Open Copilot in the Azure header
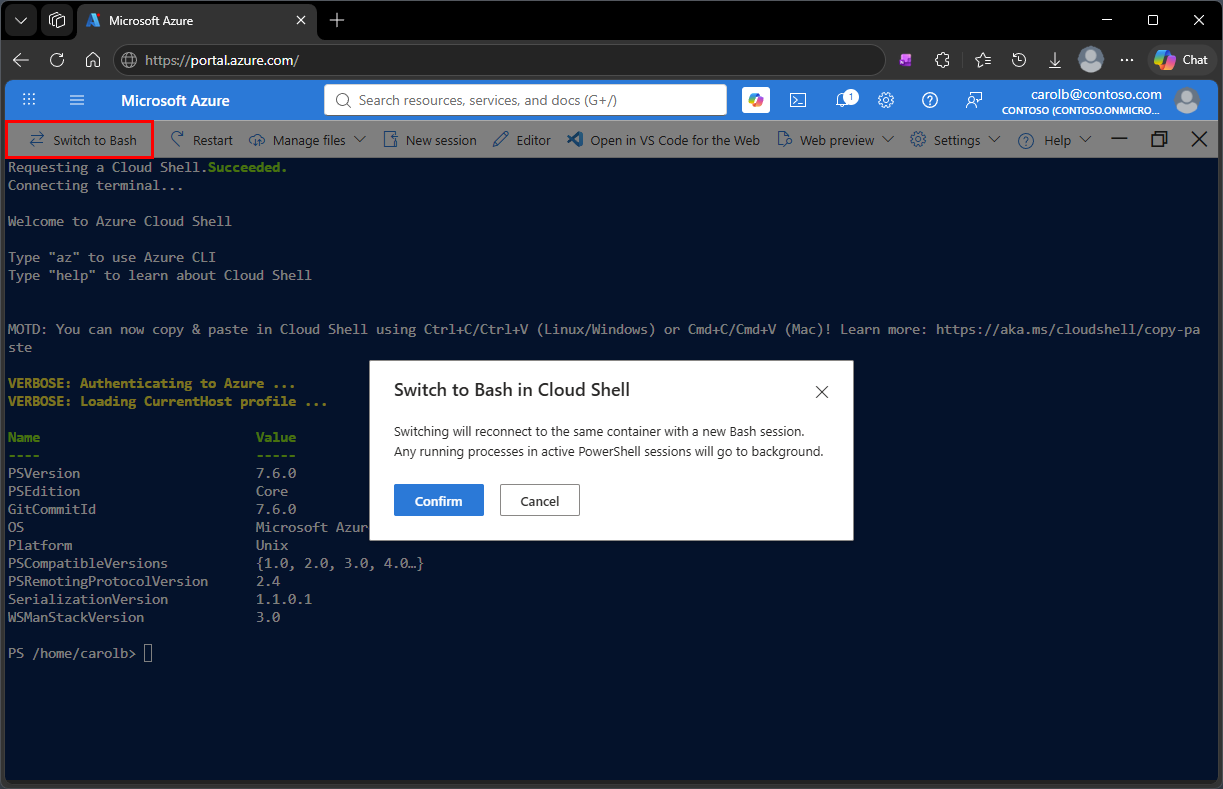 756,100
